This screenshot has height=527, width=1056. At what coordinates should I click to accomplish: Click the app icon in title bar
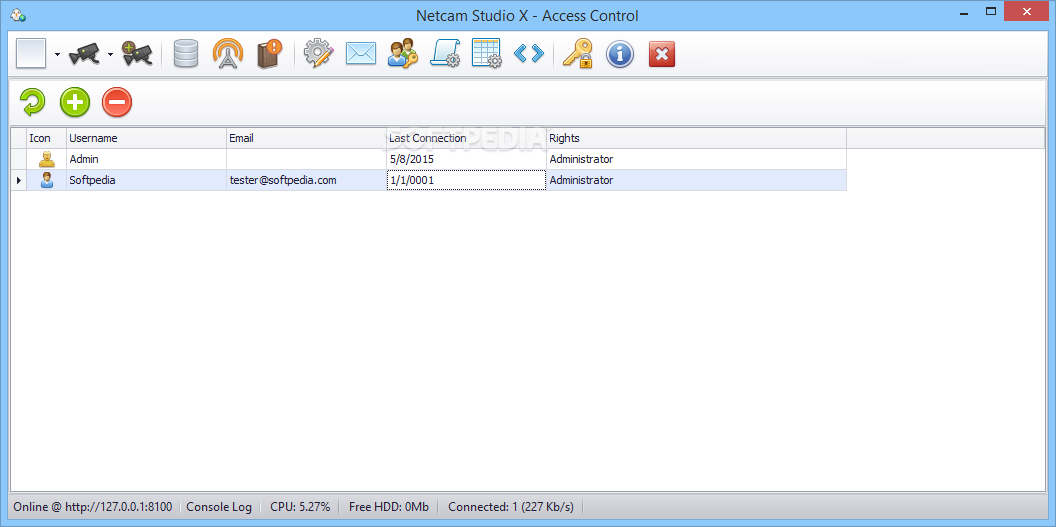point(18,15)
